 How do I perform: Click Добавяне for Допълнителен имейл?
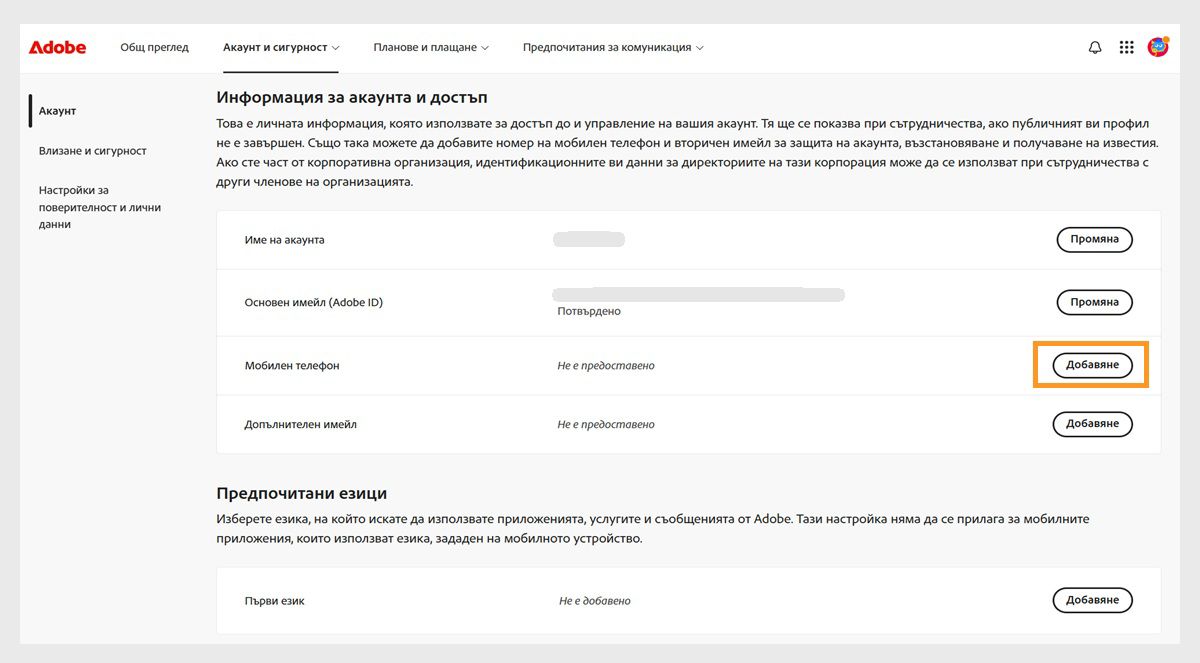(1092, 424)
